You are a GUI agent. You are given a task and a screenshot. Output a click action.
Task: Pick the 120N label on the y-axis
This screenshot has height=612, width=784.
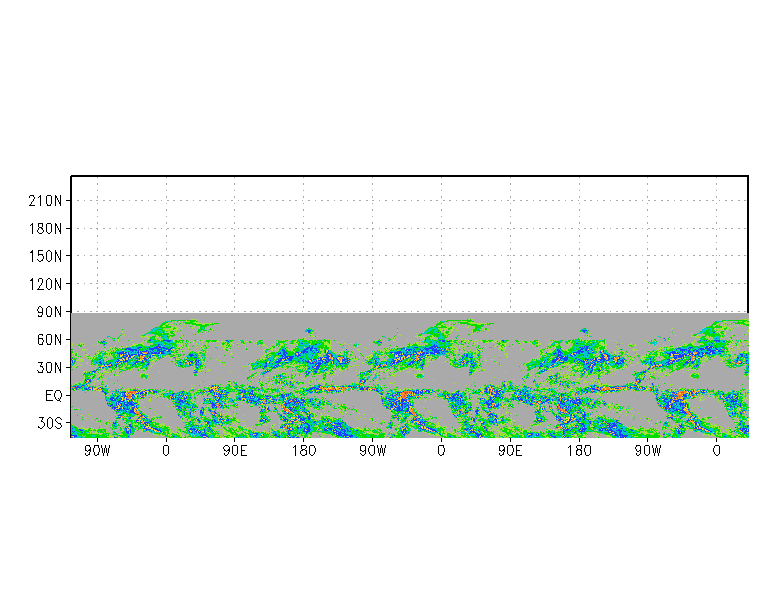46,284
